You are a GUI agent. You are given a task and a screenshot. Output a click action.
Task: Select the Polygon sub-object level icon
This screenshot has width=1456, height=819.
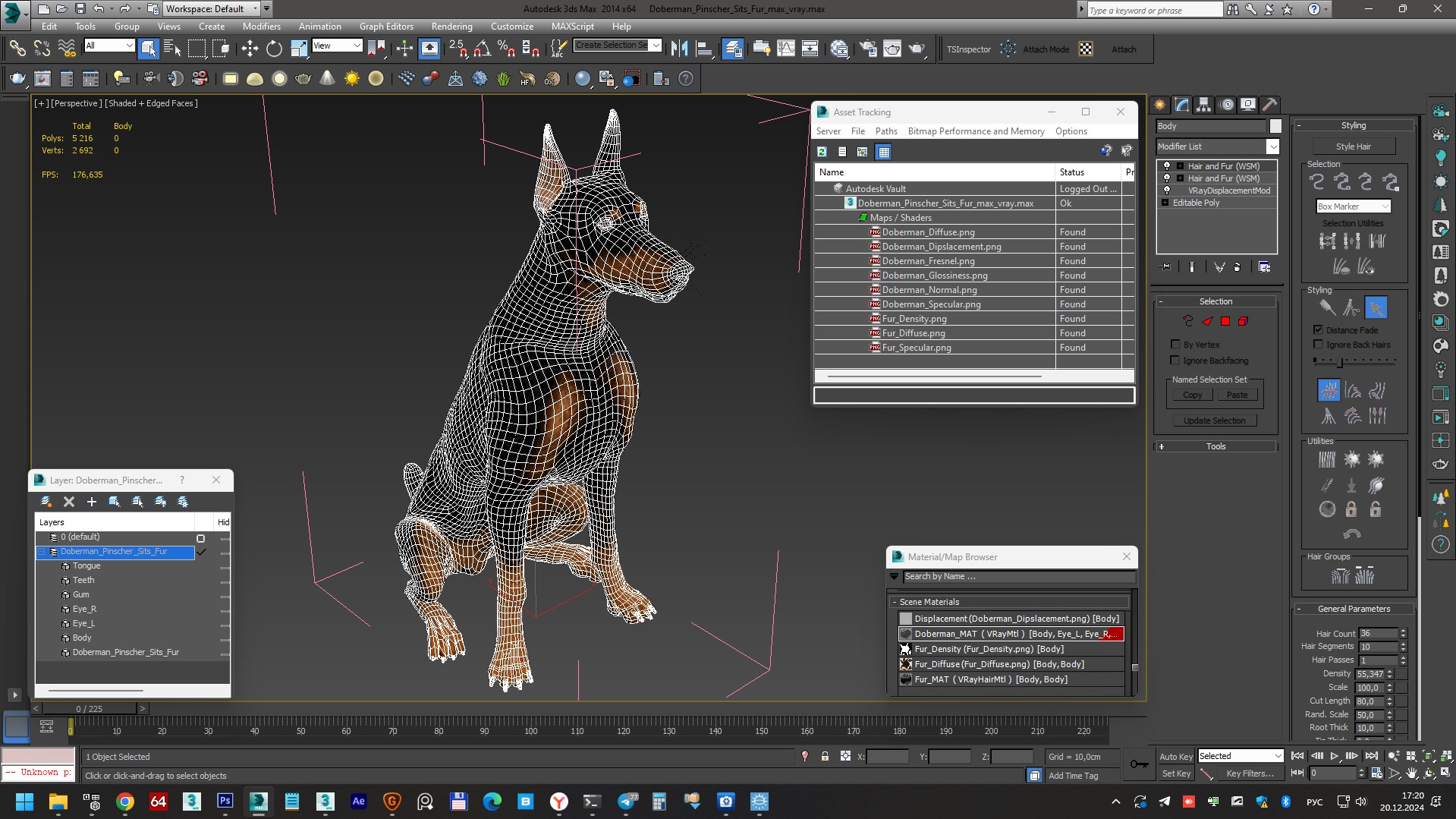pos(1225,321)
